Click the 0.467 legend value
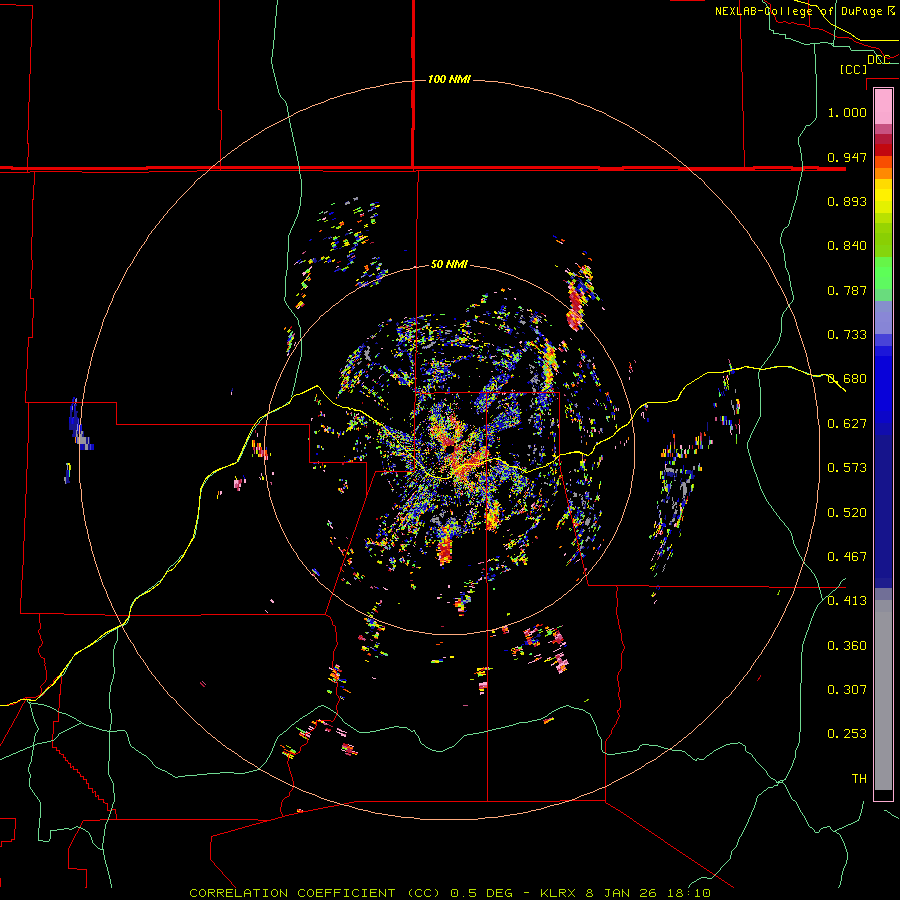 click(847, 557)
